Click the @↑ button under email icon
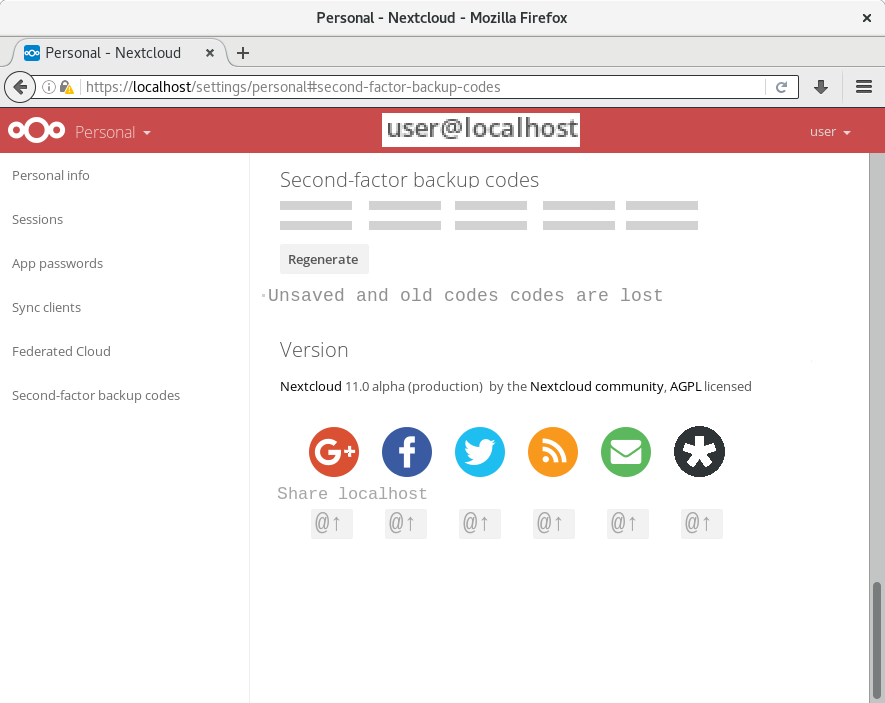This screenshot has width=885, height=703. coord(628,524)
